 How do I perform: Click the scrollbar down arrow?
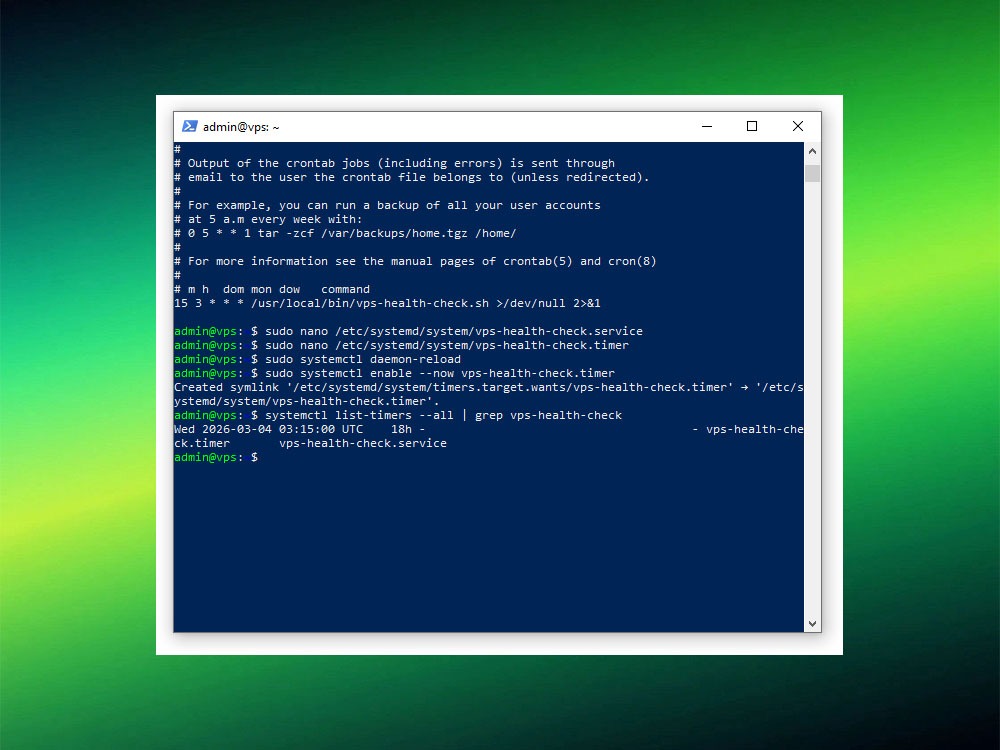pyautogui.click(x=812, y=623)
